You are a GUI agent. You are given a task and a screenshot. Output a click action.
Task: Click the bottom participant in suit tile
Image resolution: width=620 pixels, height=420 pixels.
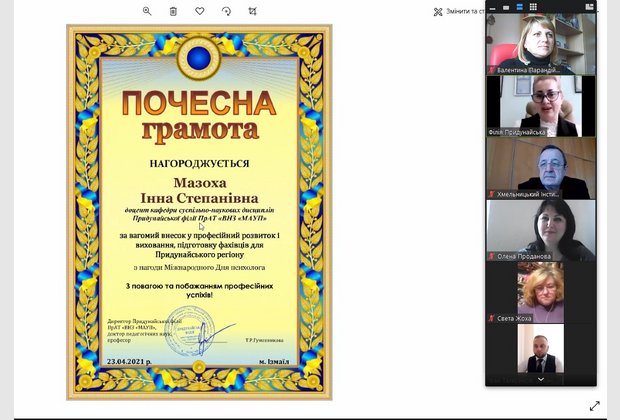541,349
